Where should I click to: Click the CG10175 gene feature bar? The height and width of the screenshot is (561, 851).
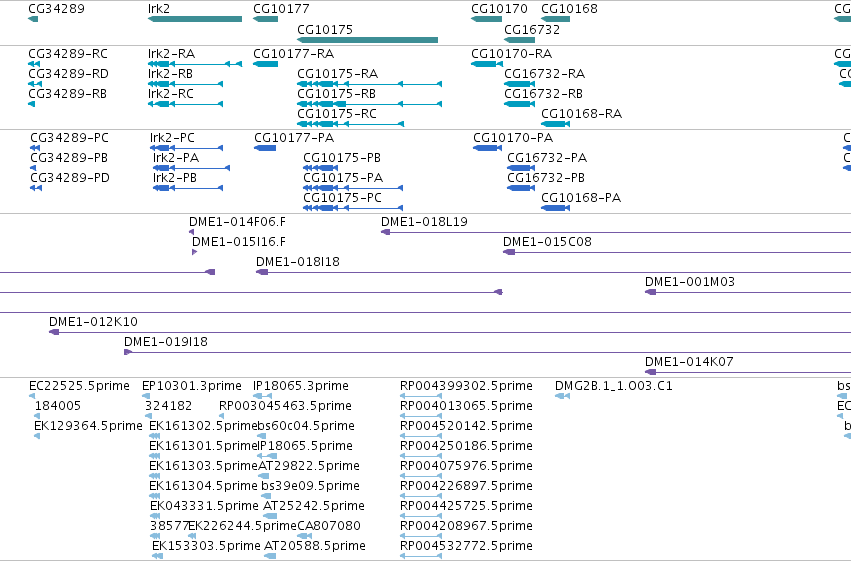(x=367, y=40)
